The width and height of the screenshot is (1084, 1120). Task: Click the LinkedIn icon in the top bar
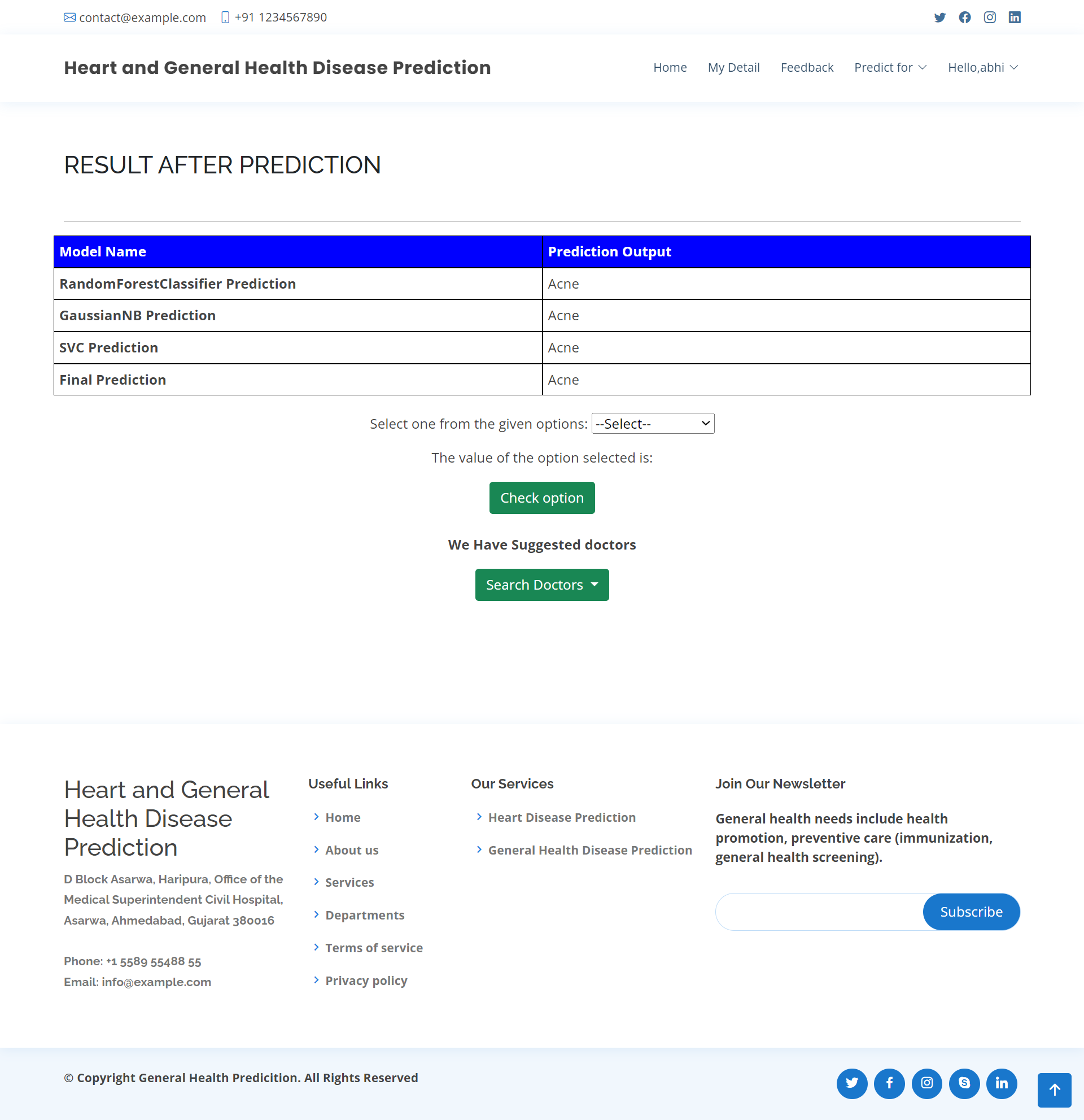tap(1015, 17)
